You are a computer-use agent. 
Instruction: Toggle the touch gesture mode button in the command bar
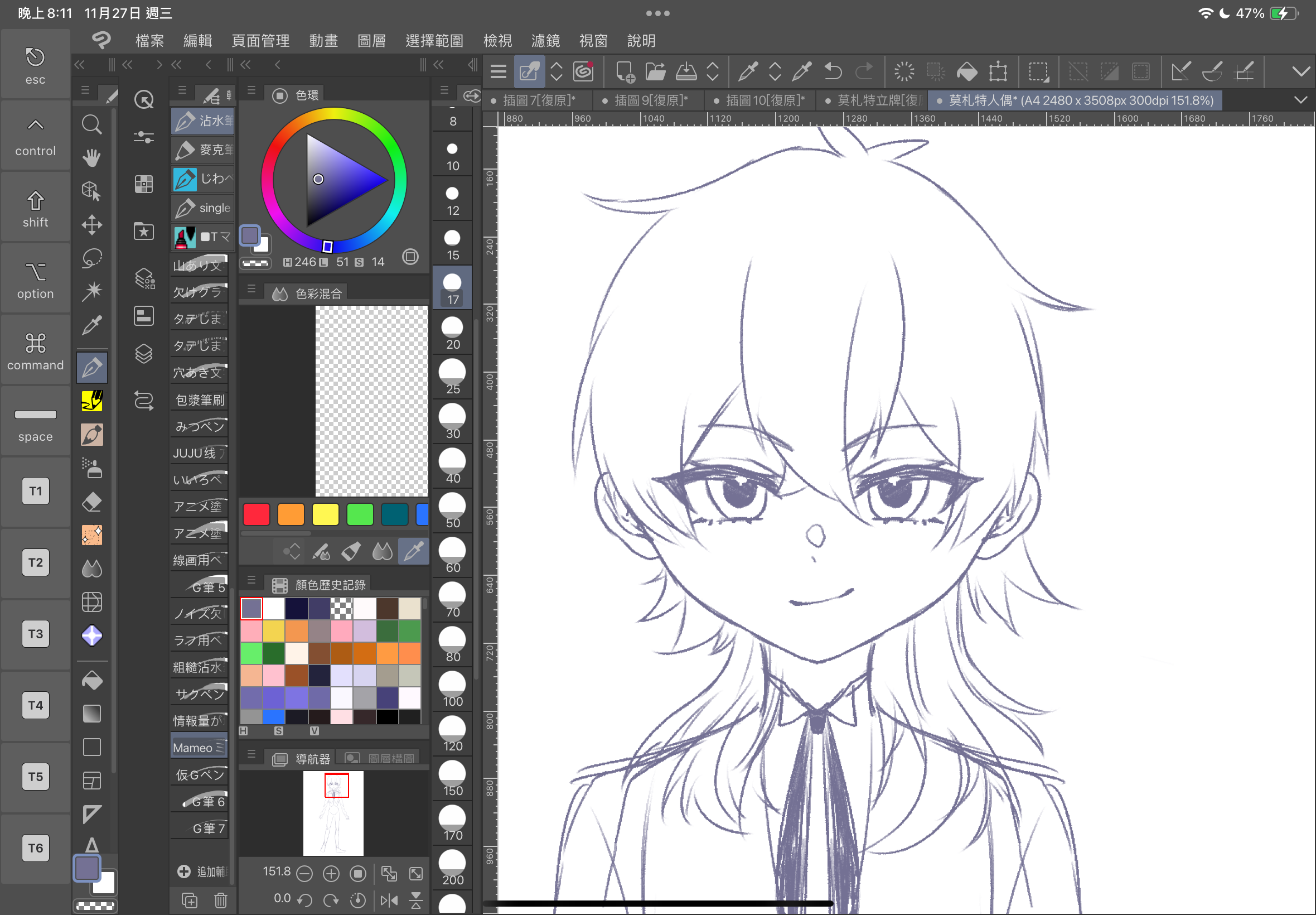[529, 71]
